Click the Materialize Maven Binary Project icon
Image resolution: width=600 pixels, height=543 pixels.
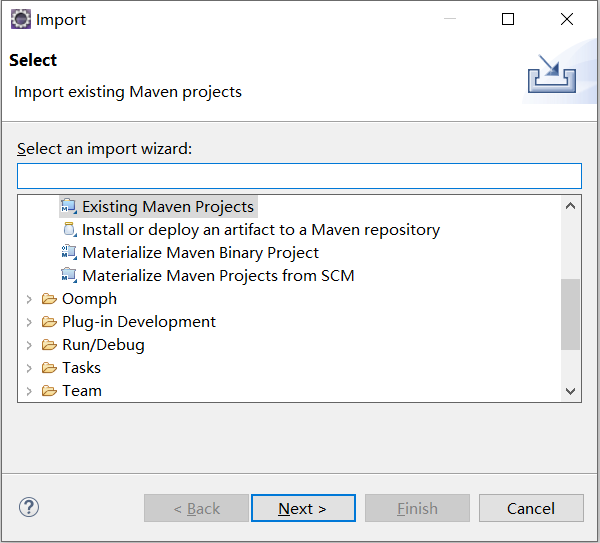68,253
